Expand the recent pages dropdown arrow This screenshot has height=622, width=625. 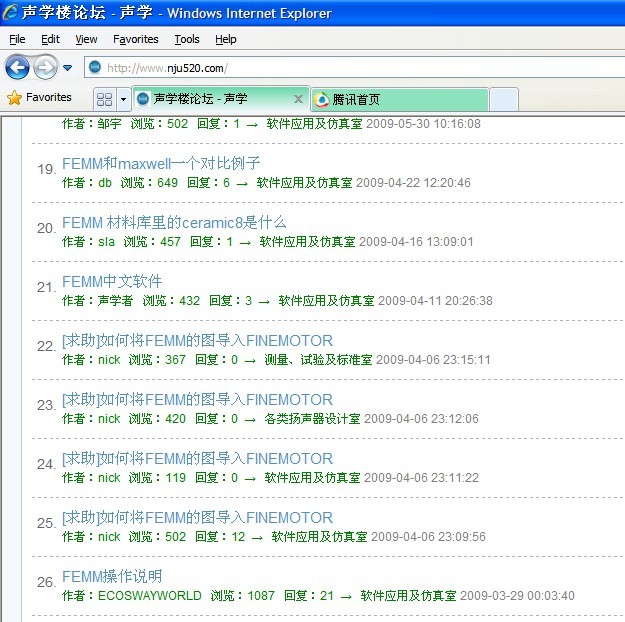[68, 68]
